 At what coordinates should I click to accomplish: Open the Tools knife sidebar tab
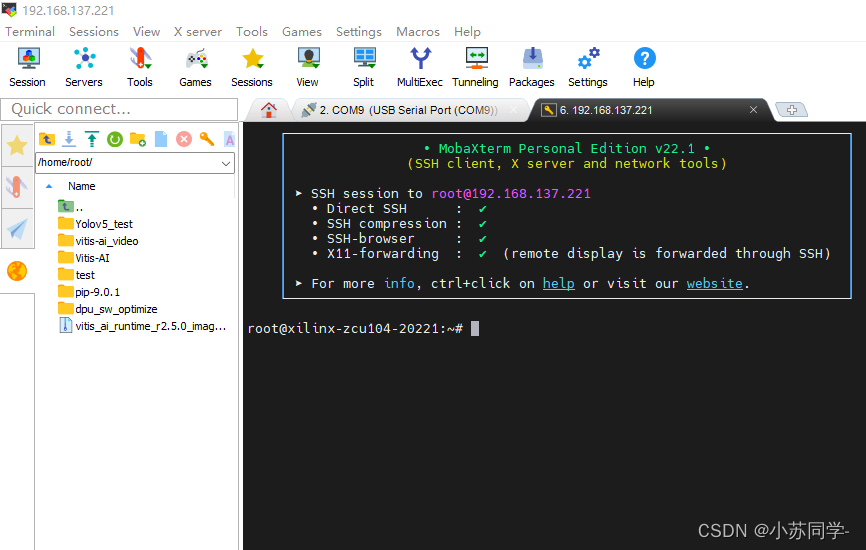17,187
